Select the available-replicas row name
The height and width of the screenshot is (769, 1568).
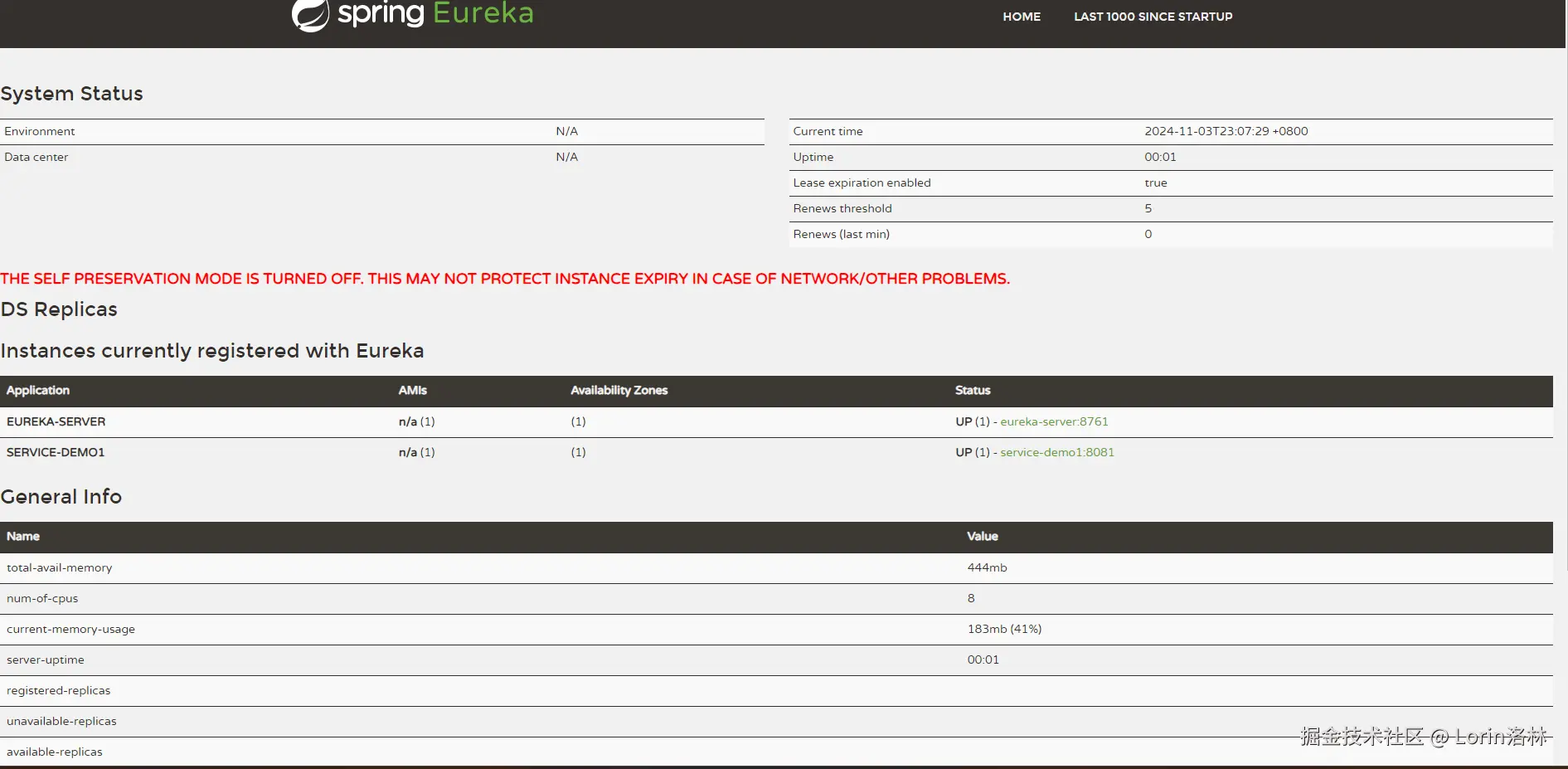[55, 752]
